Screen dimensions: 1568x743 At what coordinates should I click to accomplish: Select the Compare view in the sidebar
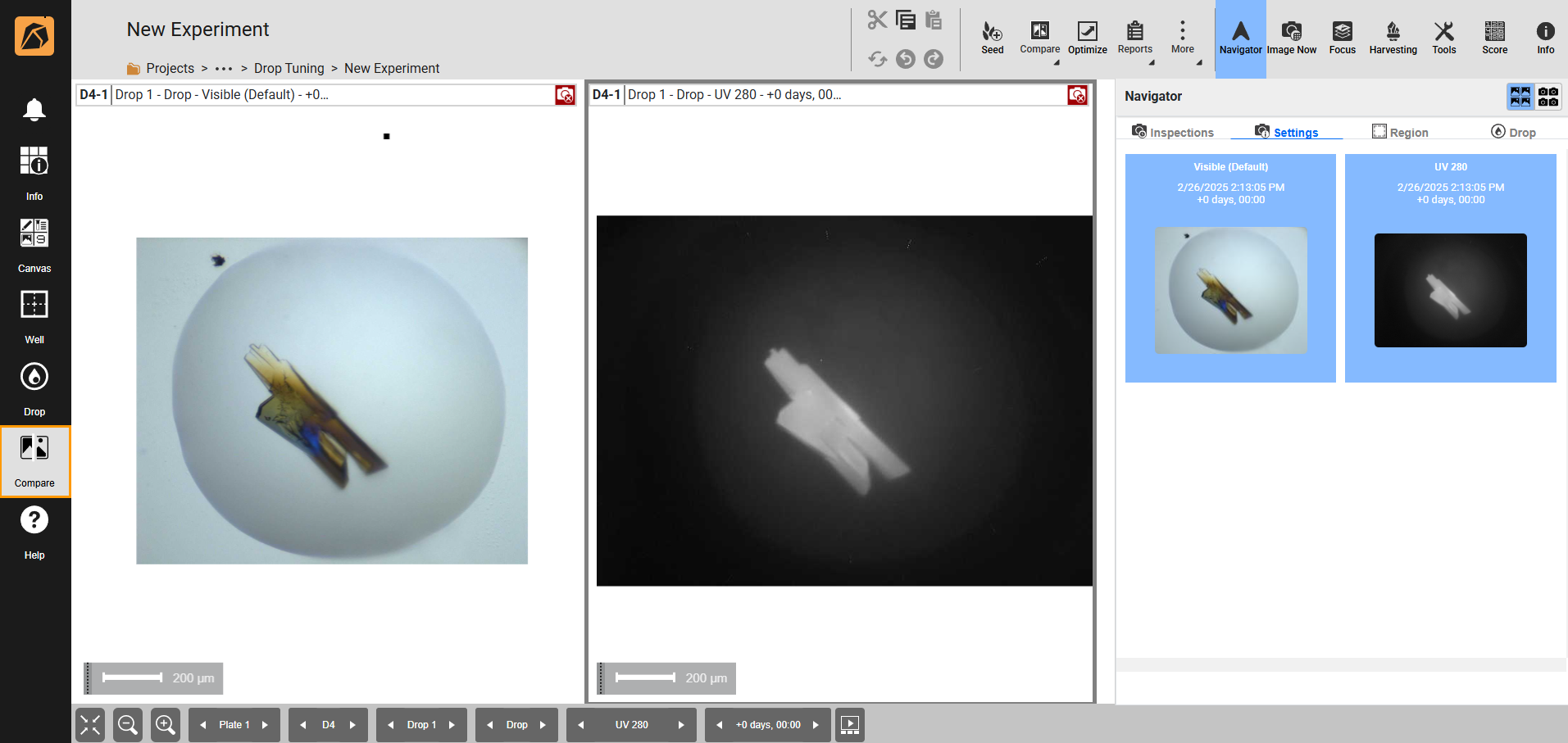[34, 461]
